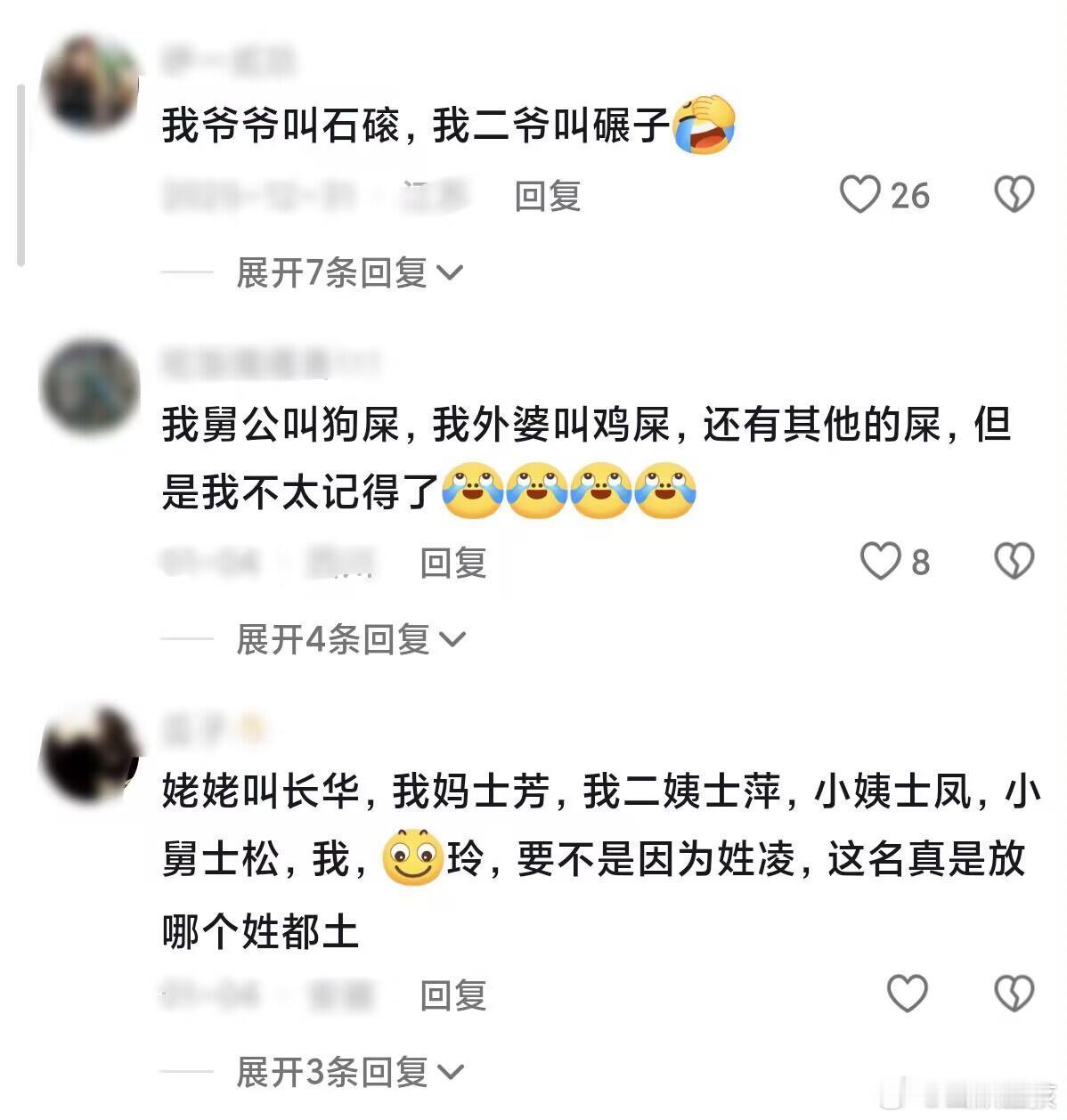The image size is (1067, 1120).
Task: Expand 展开7条回复 replies
Action: pyautogui.click(x=349, y=272)
